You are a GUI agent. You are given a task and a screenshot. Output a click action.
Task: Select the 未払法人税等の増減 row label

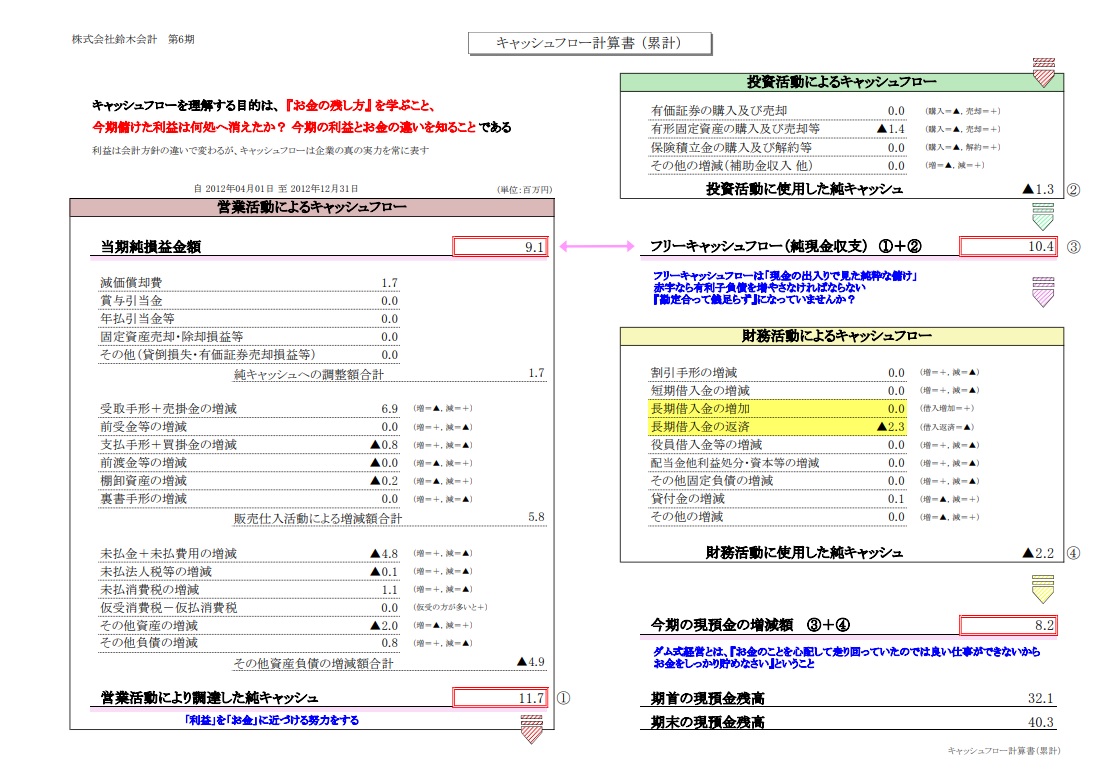tap(156, 572)
